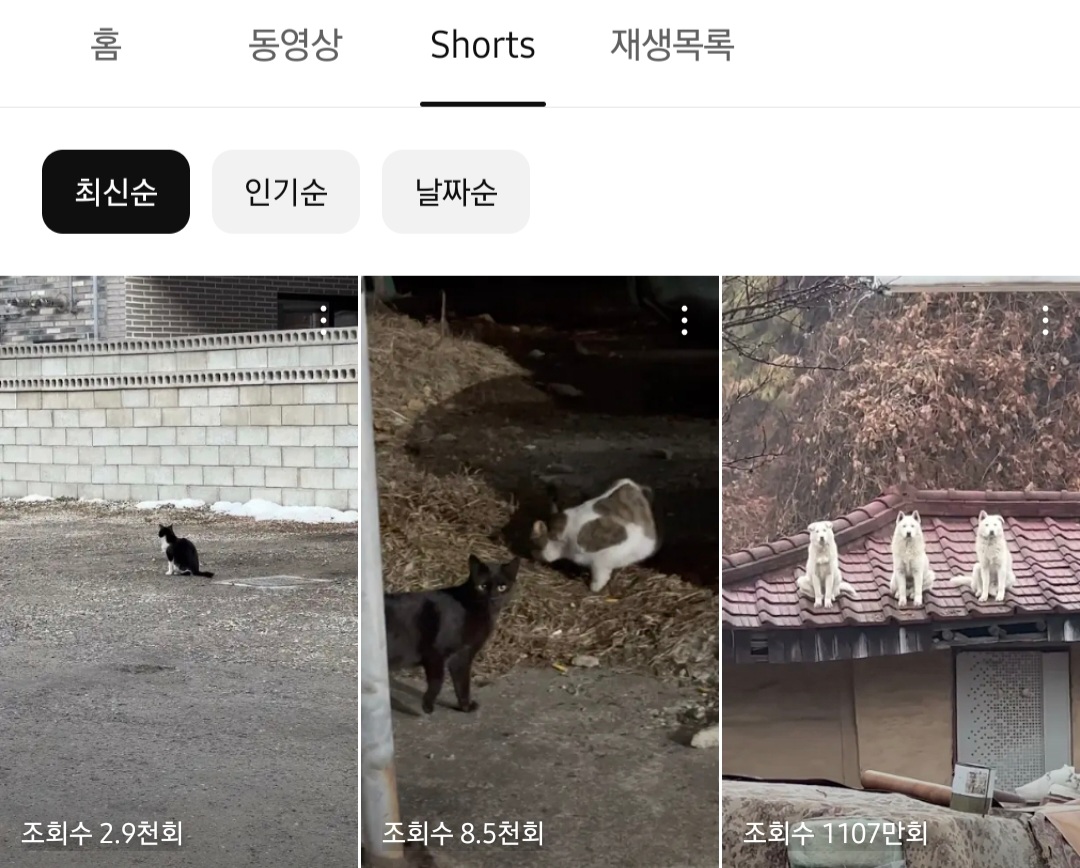Open the 동영상 tab
Viewport: 1080px width, 868px height.
295,45
